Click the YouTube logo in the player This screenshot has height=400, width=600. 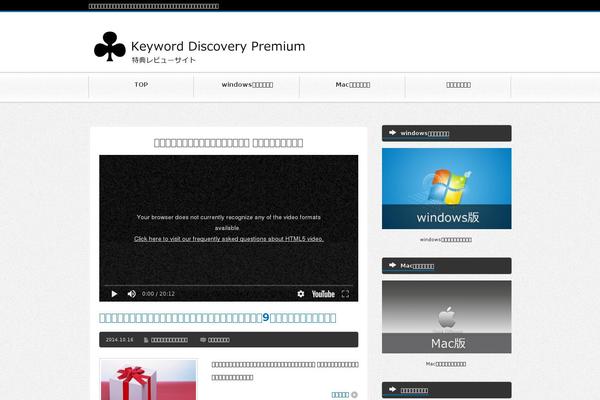click(323, 294)
